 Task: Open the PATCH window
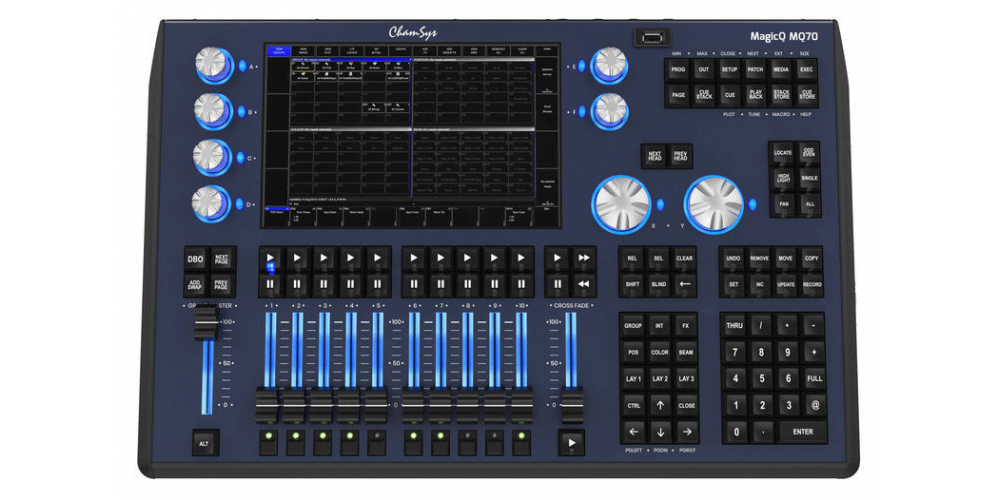point(756,70)
